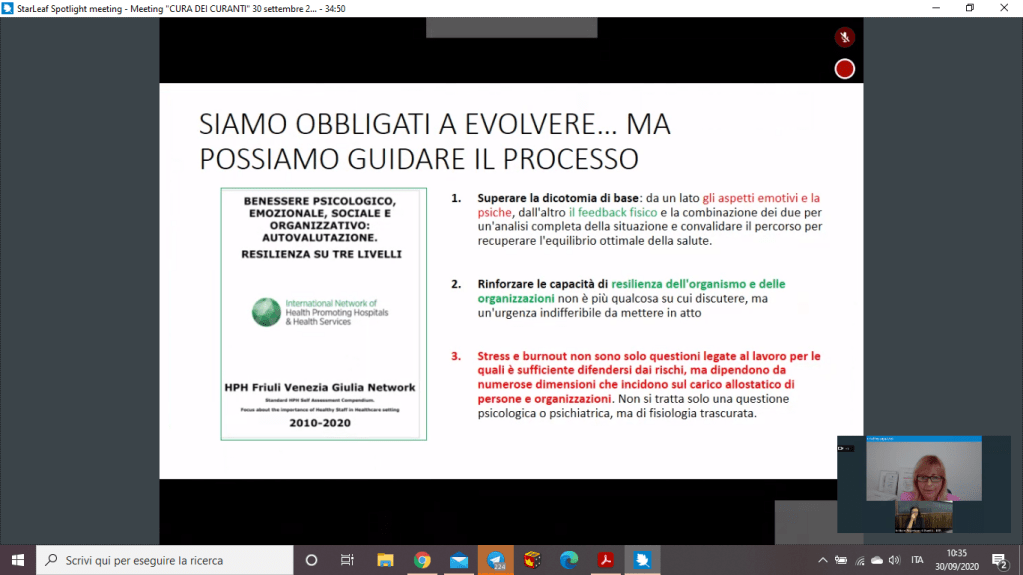This screenshot has width=1023, height=575.
Task: Open the Windows Start menu
Action: (17, 560)
